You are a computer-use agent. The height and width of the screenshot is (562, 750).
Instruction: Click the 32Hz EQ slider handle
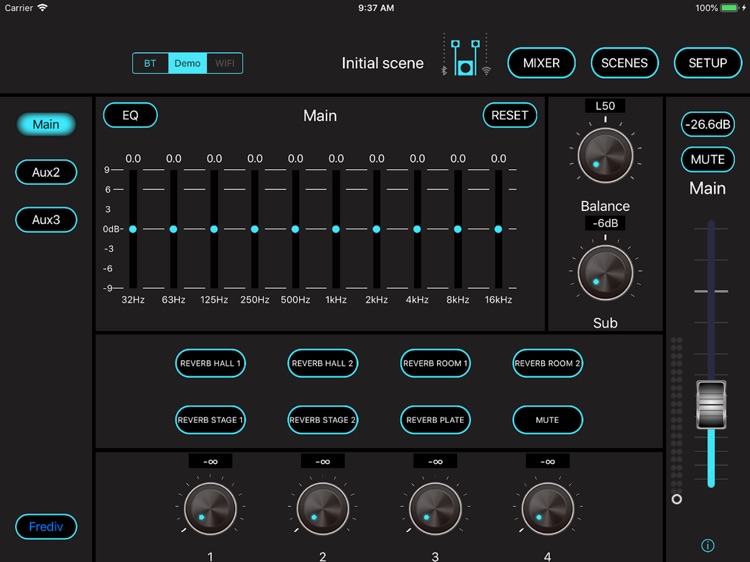[133, 229]
